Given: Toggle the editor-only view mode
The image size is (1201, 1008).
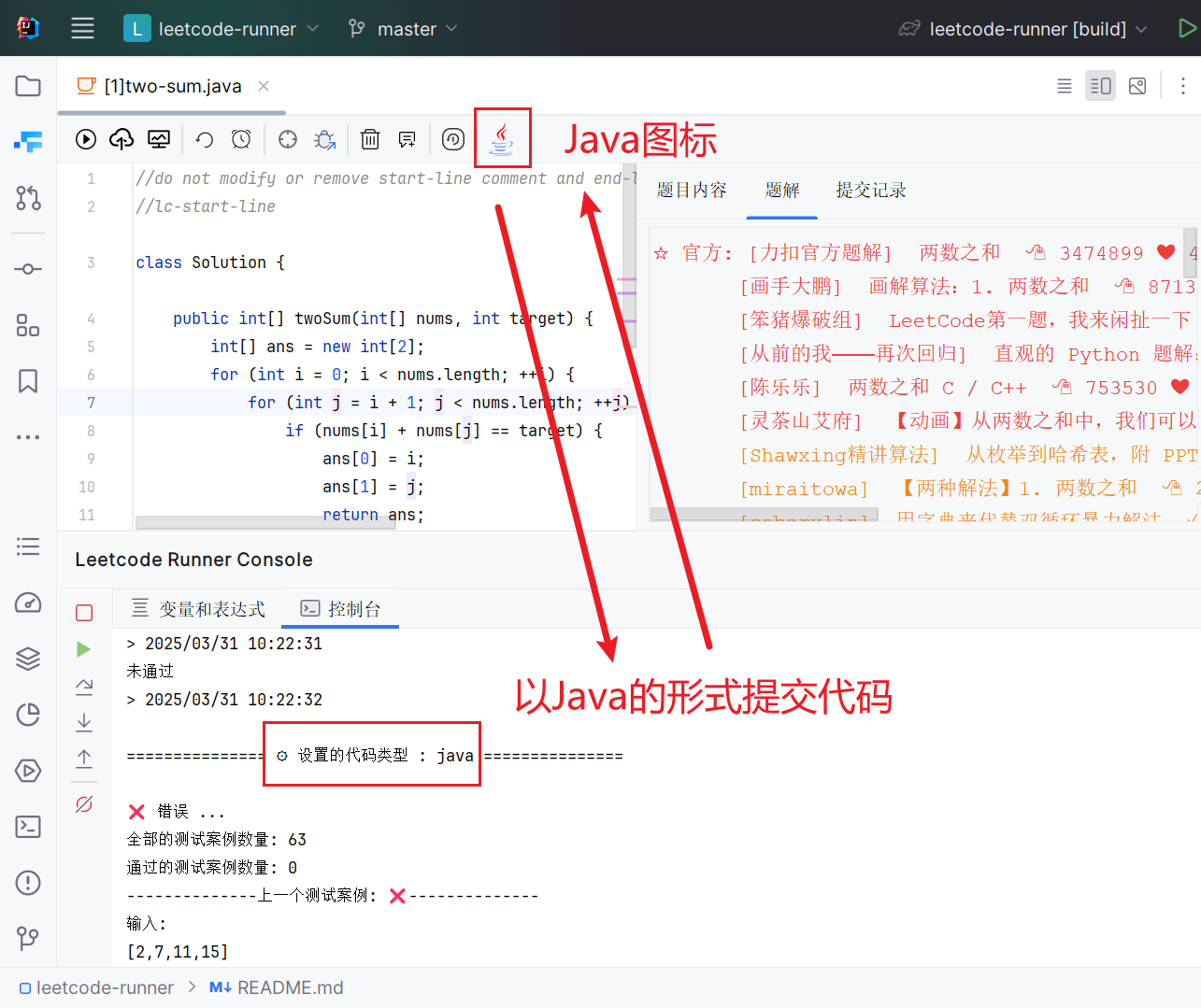Looking at the screenshot, I should pos(1064,86).
